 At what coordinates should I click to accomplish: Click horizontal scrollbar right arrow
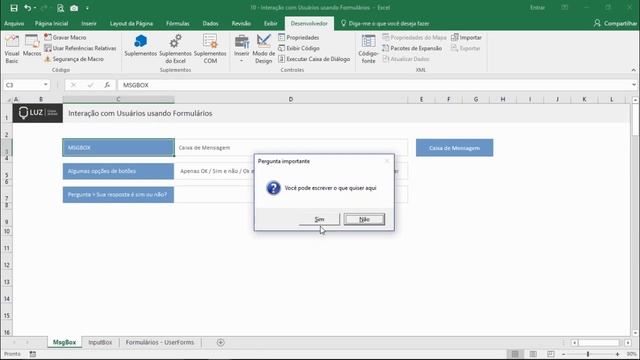click(628, 342)
